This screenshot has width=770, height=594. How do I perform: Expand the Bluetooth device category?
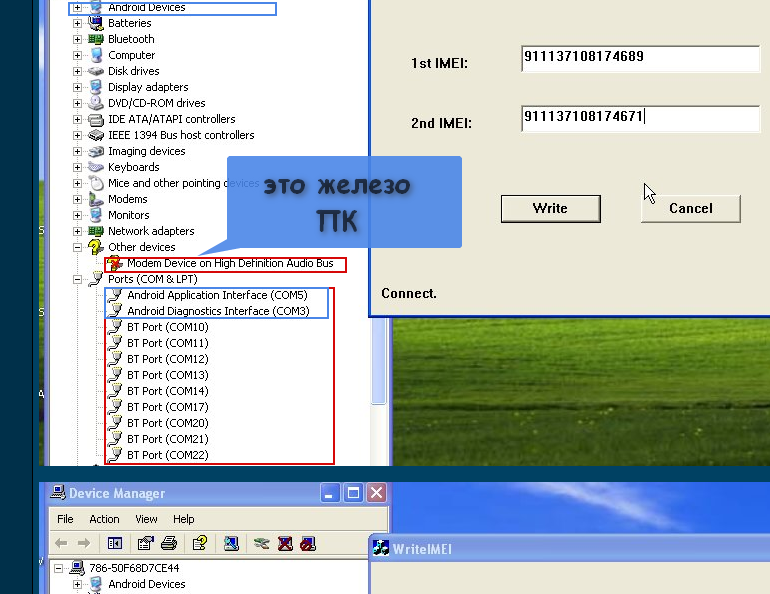(77, 39)
